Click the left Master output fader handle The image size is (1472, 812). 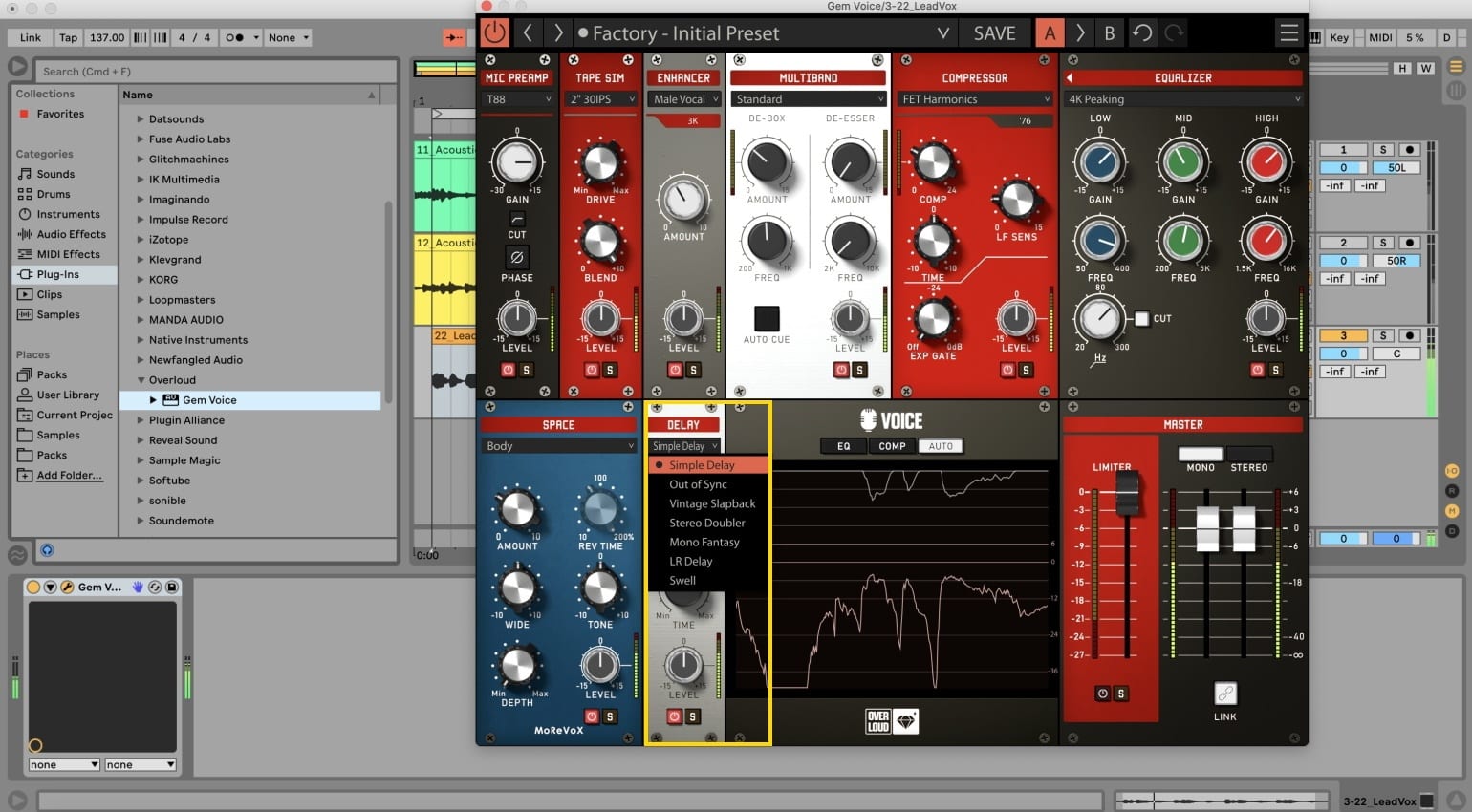(1207, 527)
